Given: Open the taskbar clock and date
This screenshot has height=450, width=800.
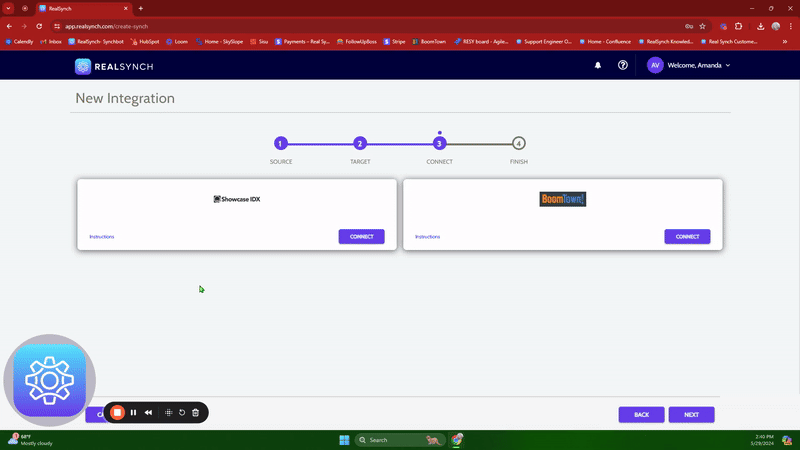Looking at the screenshot, I should [762, 440].
